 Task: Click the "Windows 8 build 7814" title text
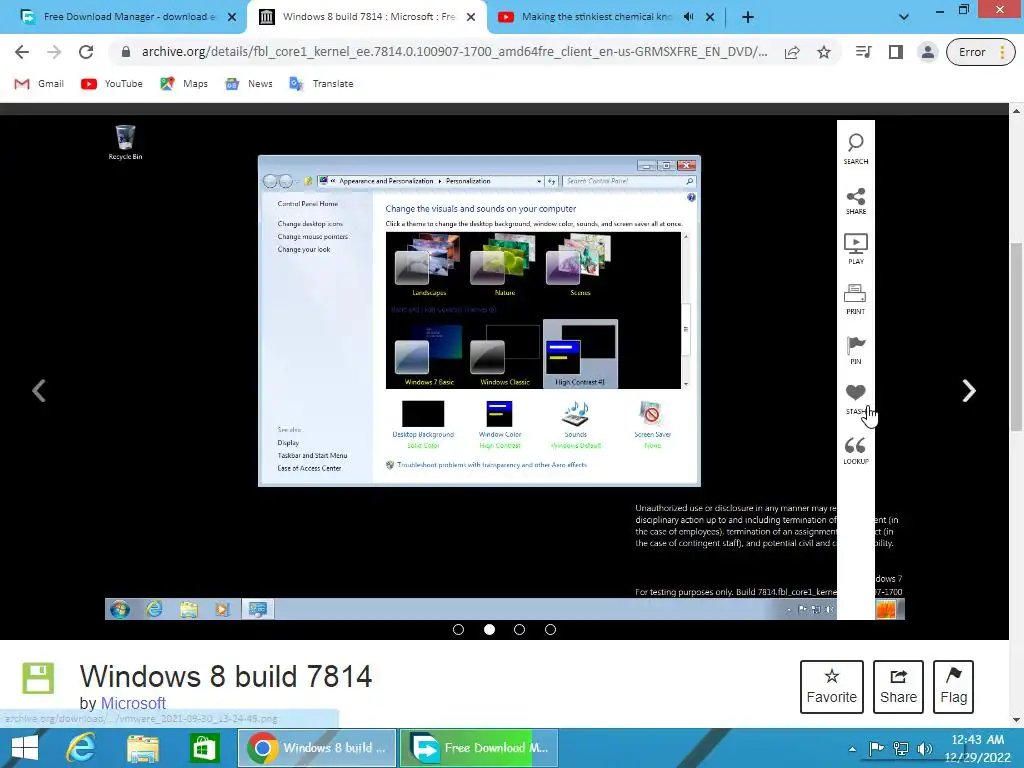226,676
